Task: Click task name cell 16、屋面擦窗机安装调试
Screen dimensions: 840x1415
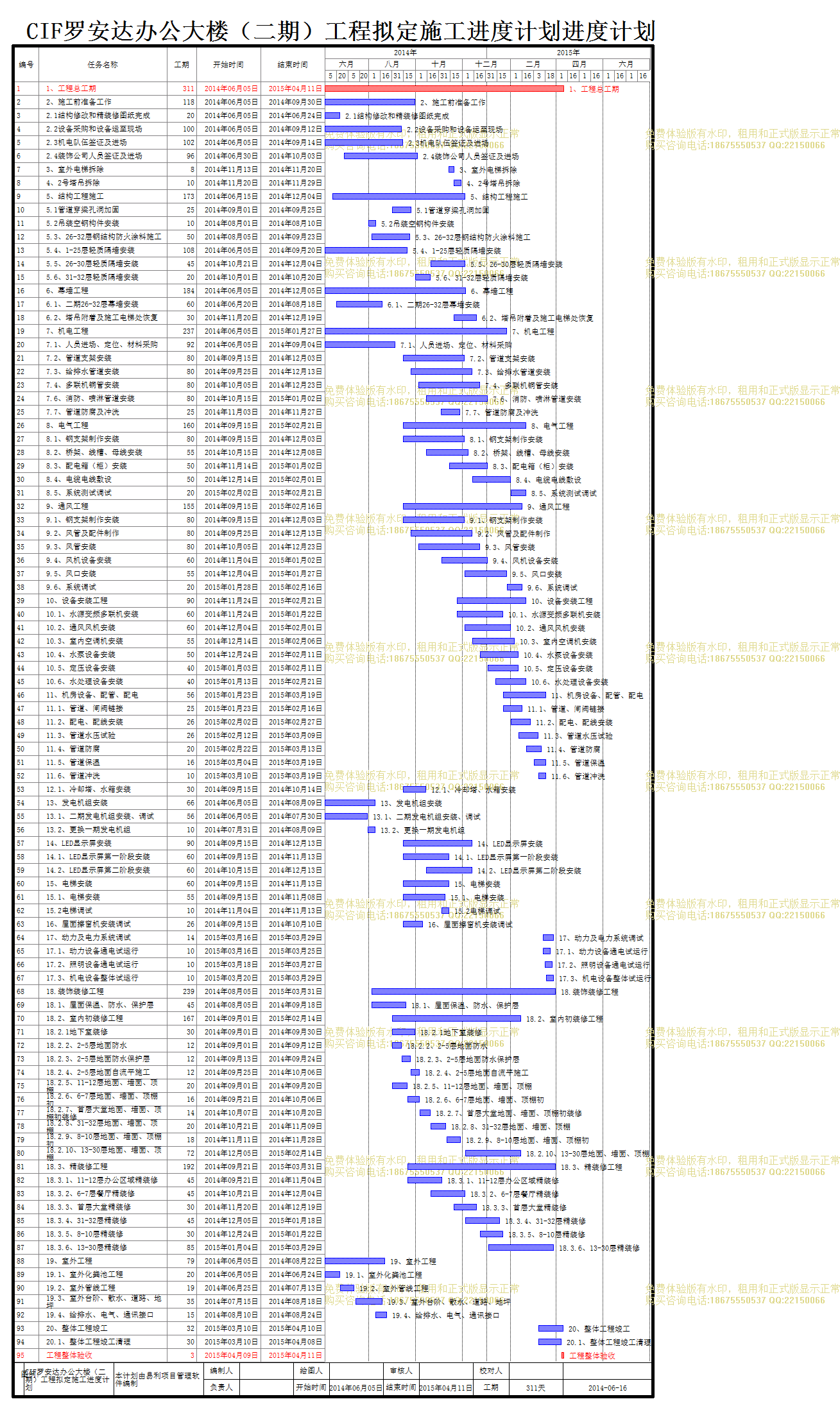Action: [103, 924]
